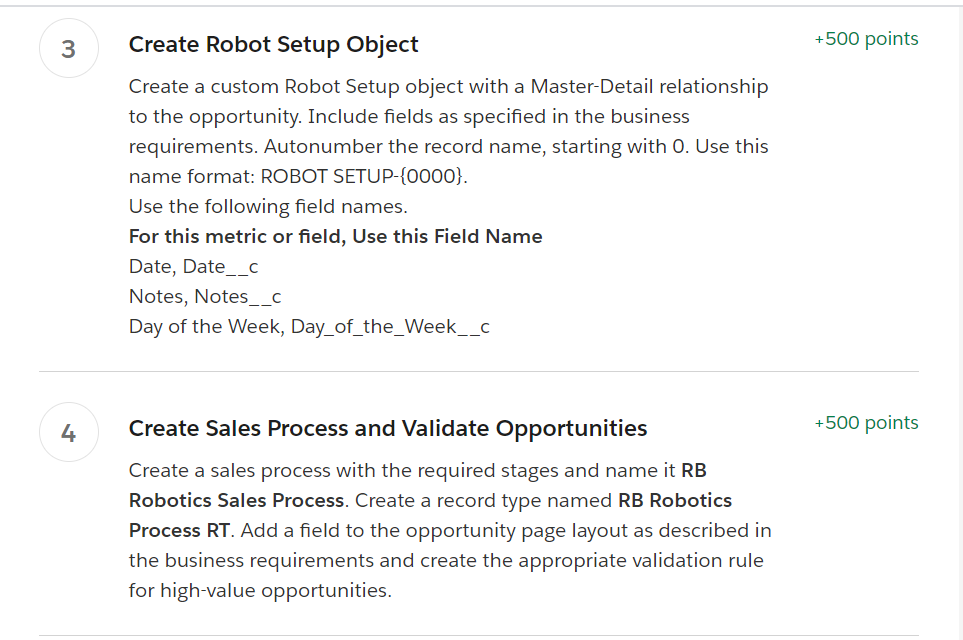This screenshot has width=963, height=640.
Task: Click the Date__c field name line
Action: (x=193, y=267)
